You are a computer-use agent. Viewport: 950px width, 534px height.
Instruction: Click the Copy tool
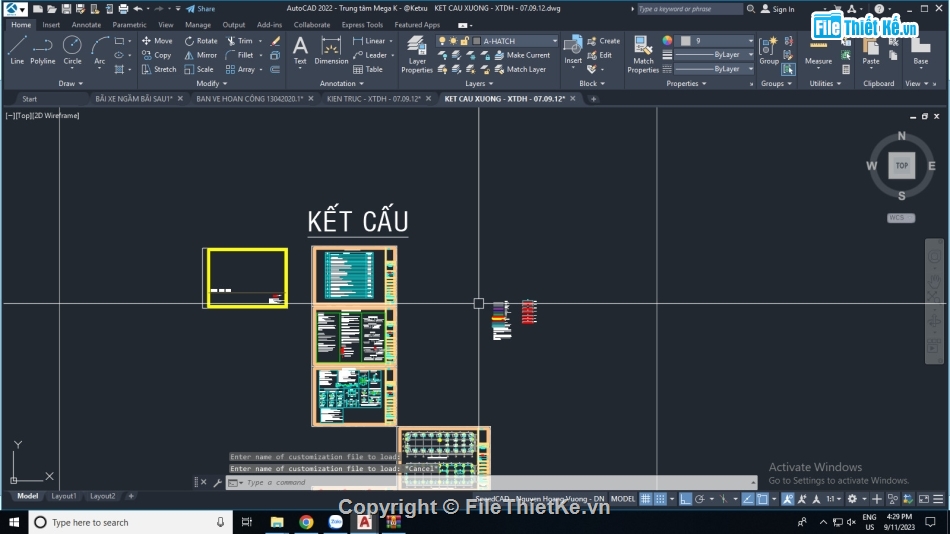pyautogui.click(x=156, y=55)
